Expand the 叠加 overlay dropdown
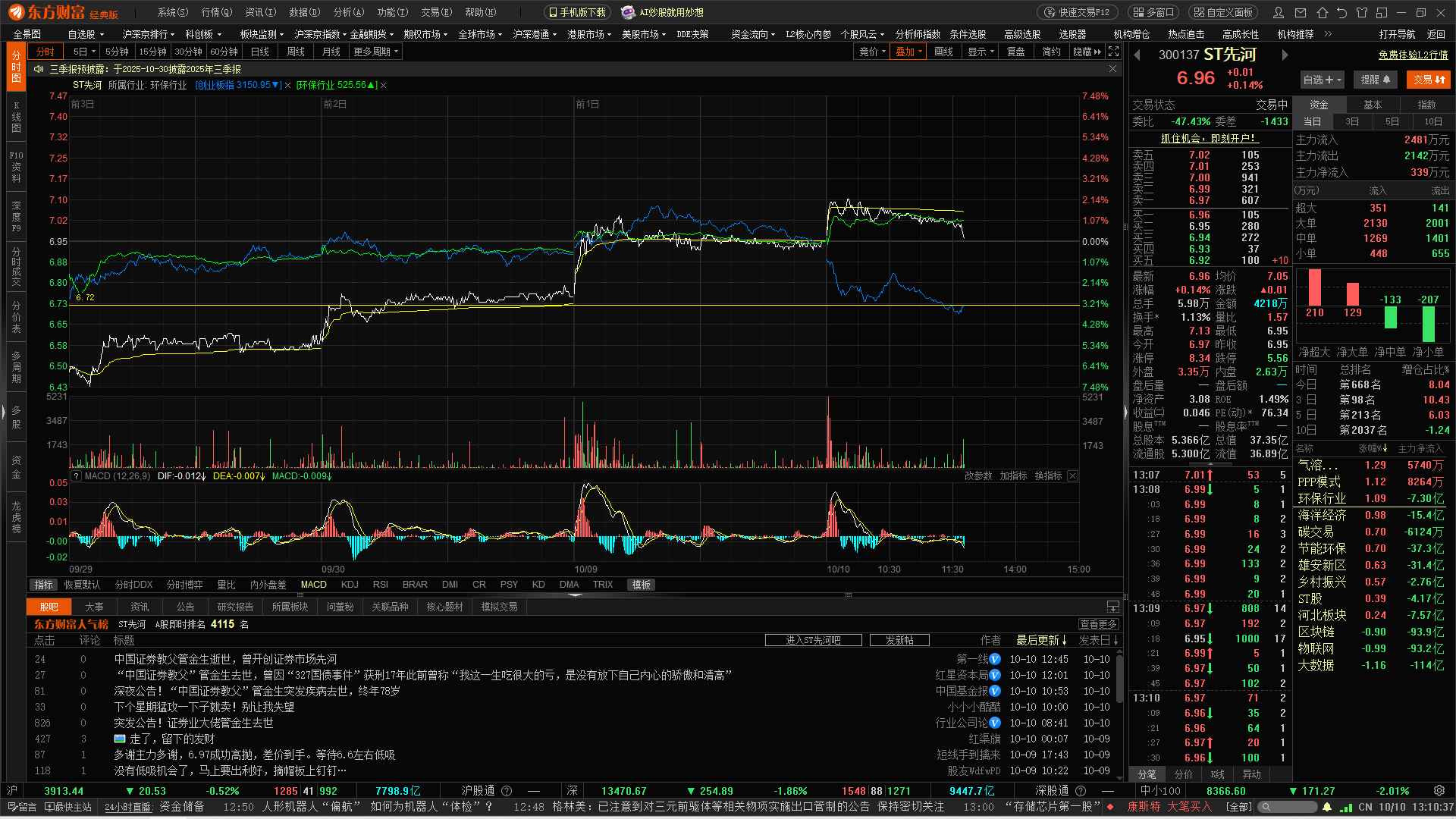This screenshot has width=1456, height=819. coord(908,52)
